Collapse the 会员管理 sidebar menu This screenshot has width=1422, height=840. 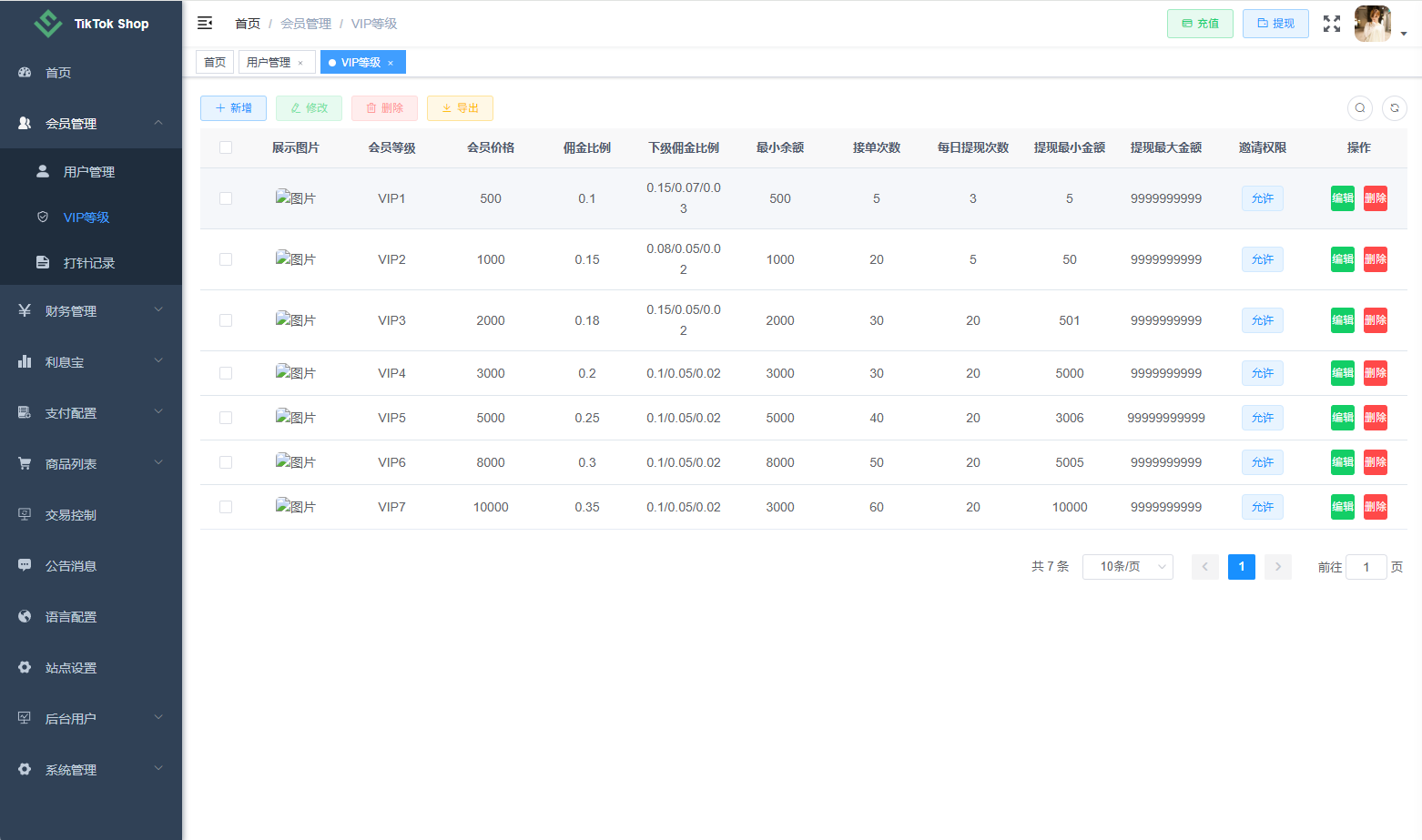[x=91, y=124]
